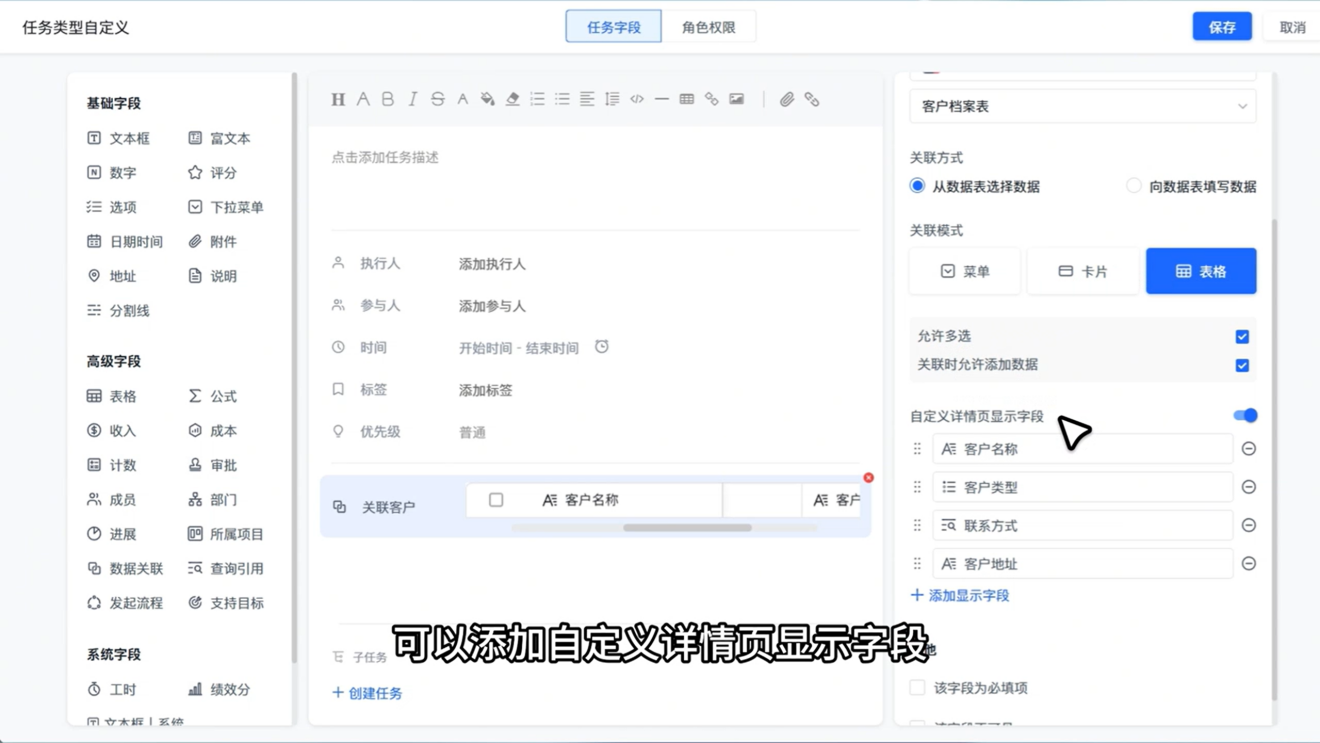Open the 客户档案表 dropdown
The image size is (1320, 743).
point(1083,106)
